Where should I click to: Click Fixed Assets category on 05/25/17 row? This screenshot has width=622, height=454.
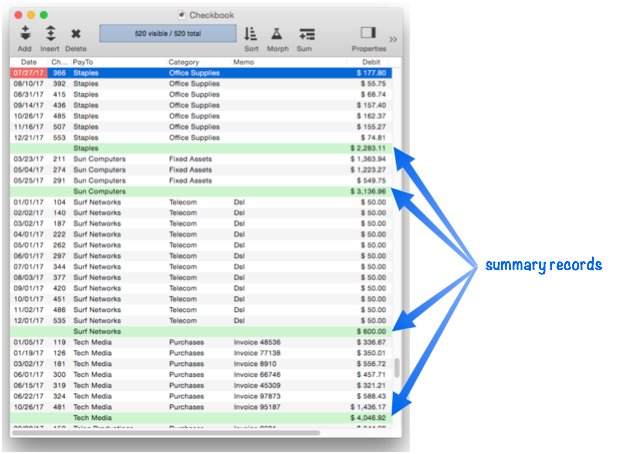coord(190,181)
